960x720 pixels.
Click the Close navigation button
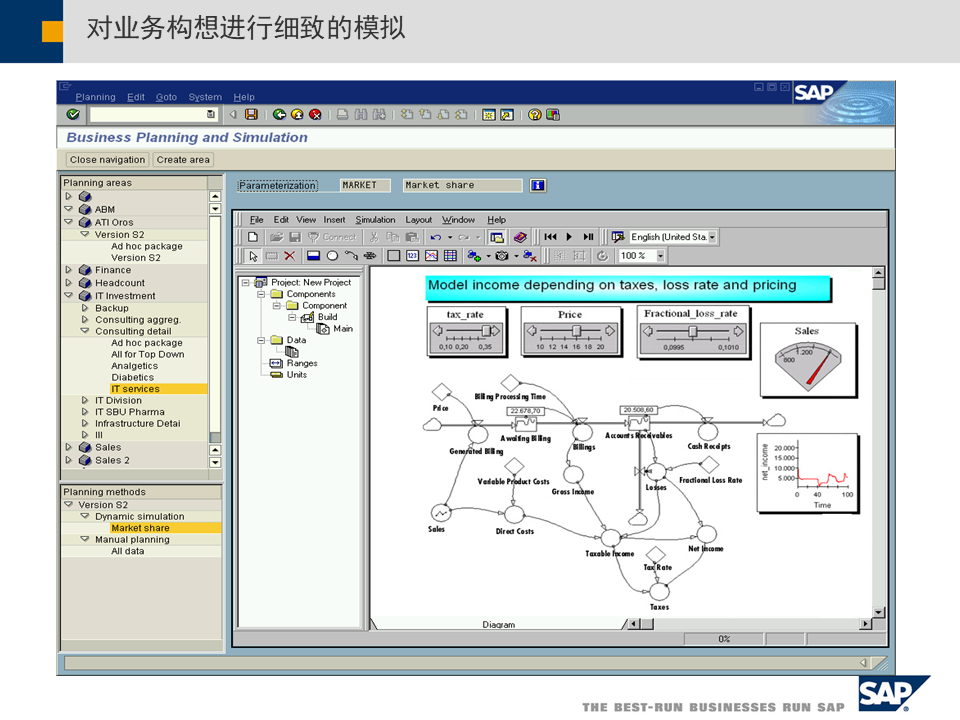[x=107, y=160]
